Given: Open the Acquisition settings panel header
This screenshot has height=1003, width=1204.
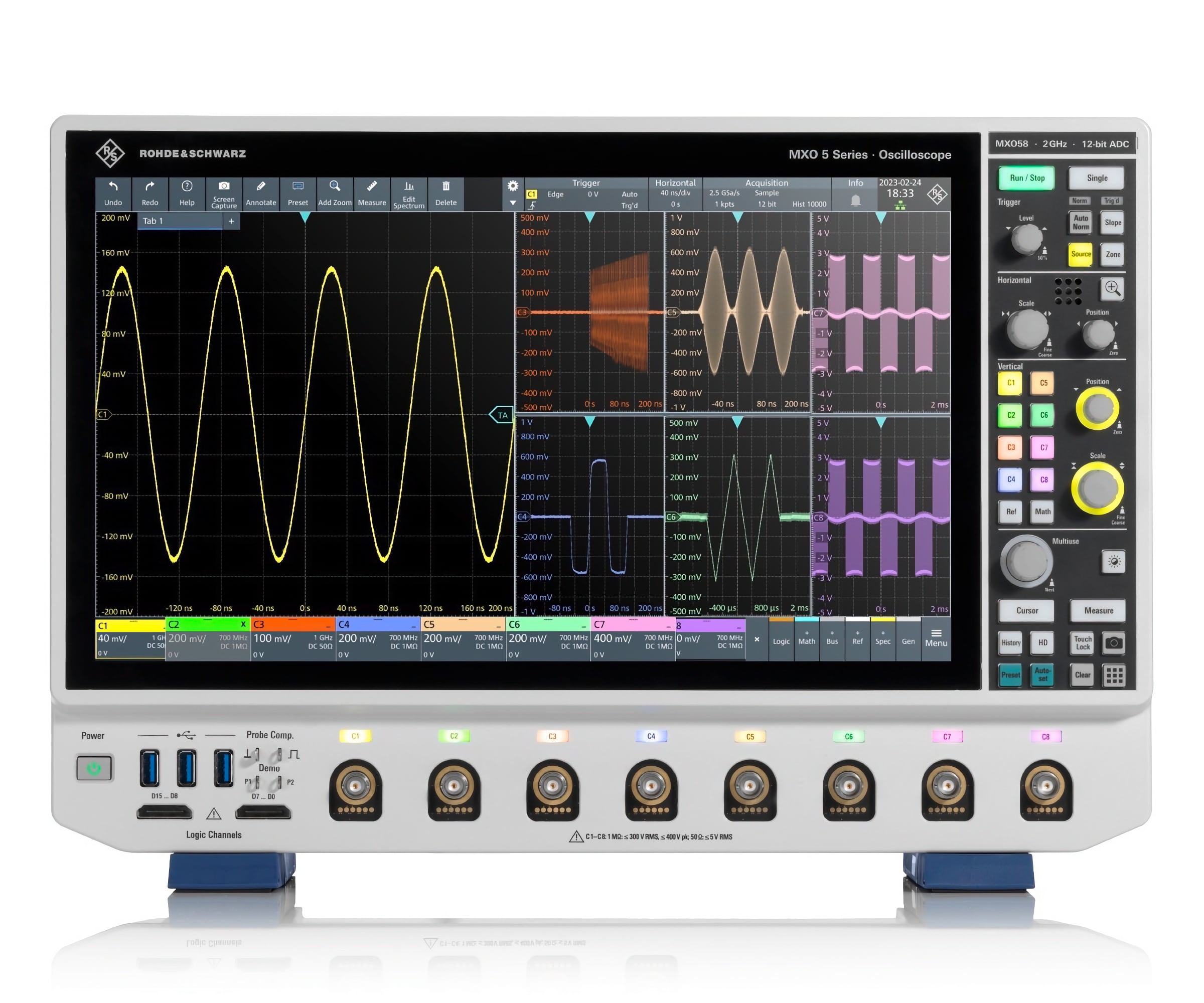Looking at the screenshot, I should click(766, 183).
